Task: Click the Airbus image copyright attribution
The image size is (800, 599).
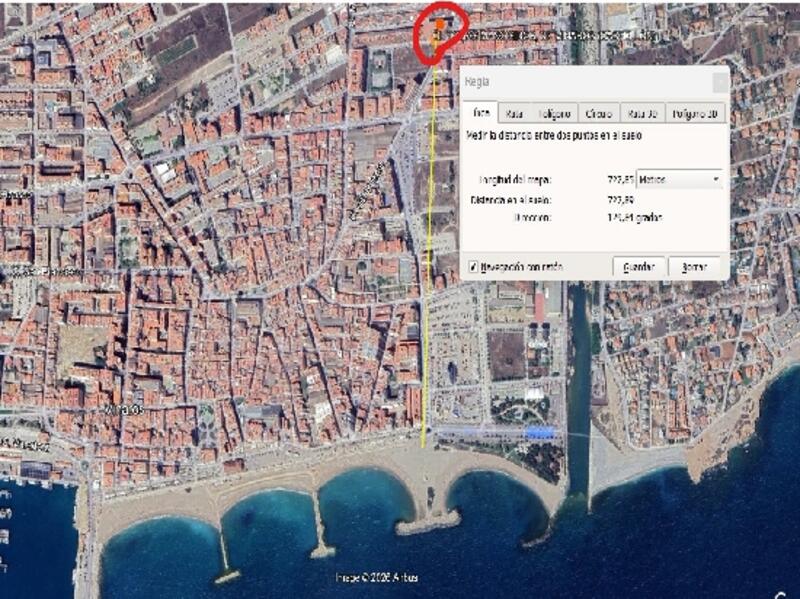Action: coord(380,574)
